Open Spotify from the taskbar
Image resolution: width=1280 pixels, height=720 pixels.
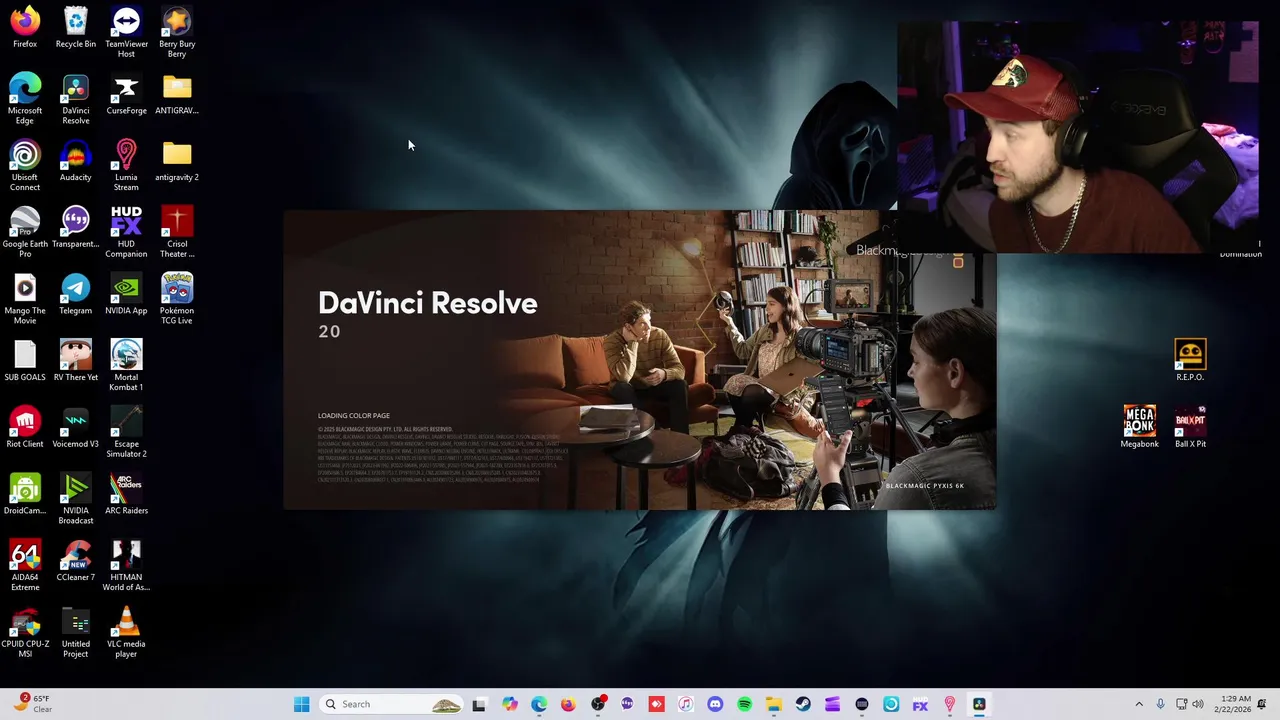click(744, 704)
